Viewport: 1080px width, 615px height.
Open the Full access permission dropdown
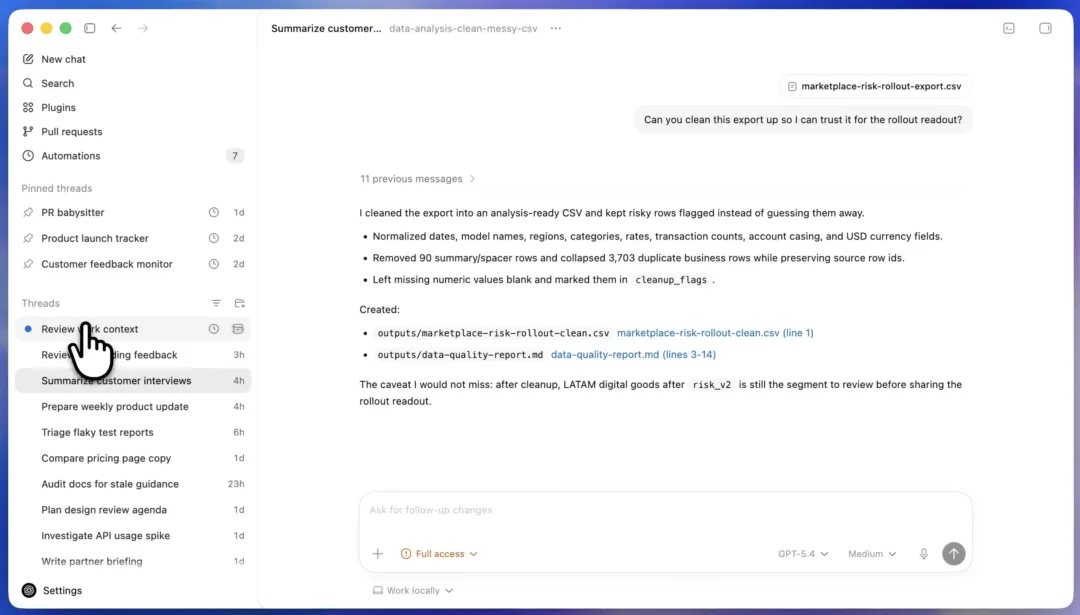click(x=439, y=554)
